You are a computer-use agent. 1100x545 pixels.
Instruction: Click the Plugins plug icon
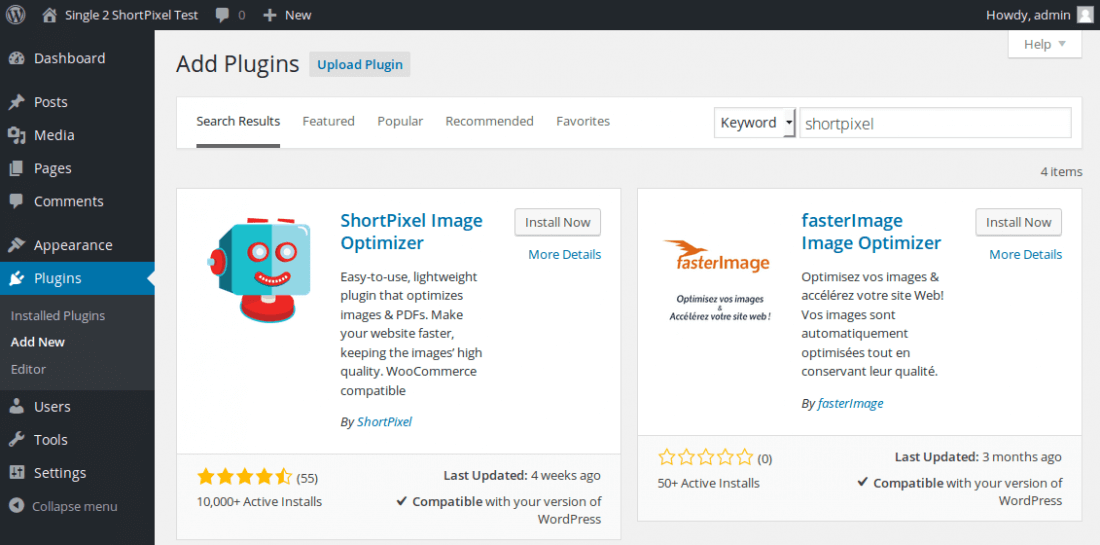17,278
